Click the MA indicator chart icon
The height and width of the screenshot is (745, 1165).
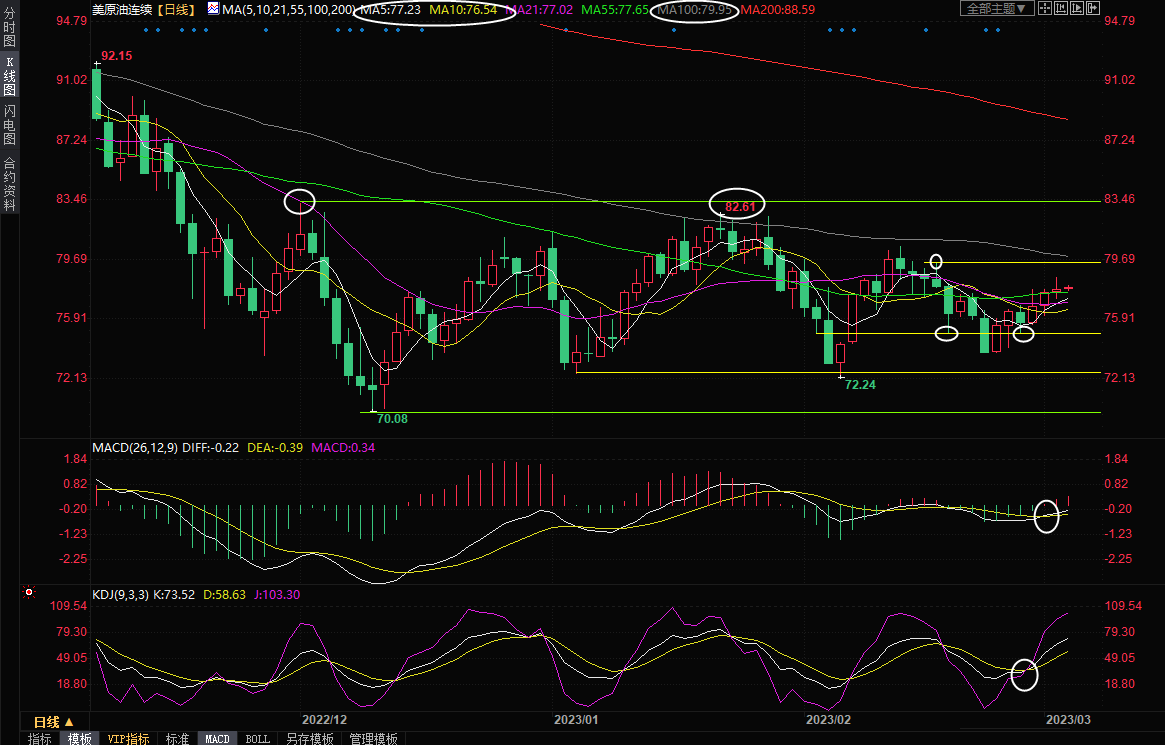click(x=213, y=9)
